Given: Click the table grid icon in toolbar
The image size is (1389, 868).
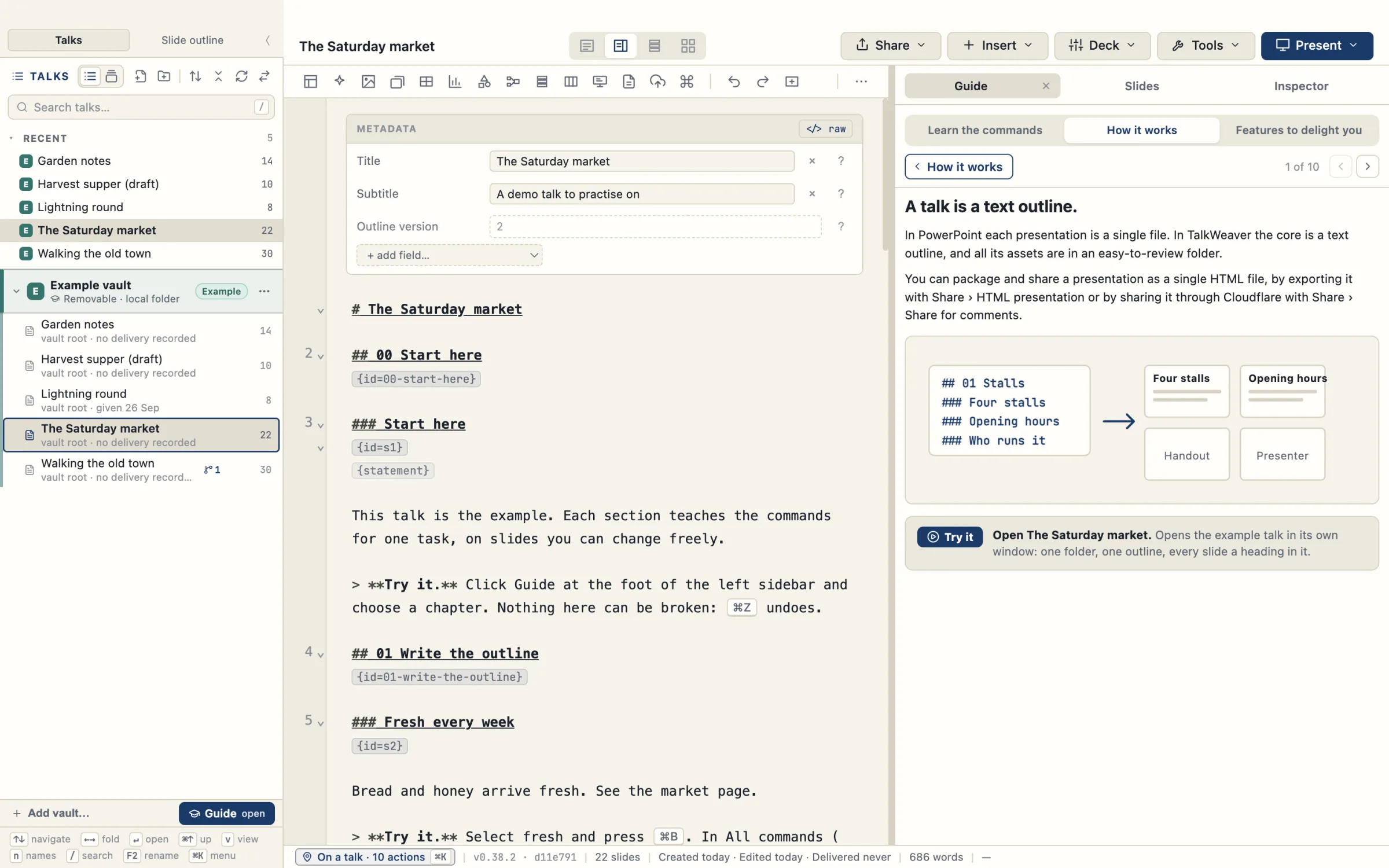Looking at the screenshot, I should (426, 82).
